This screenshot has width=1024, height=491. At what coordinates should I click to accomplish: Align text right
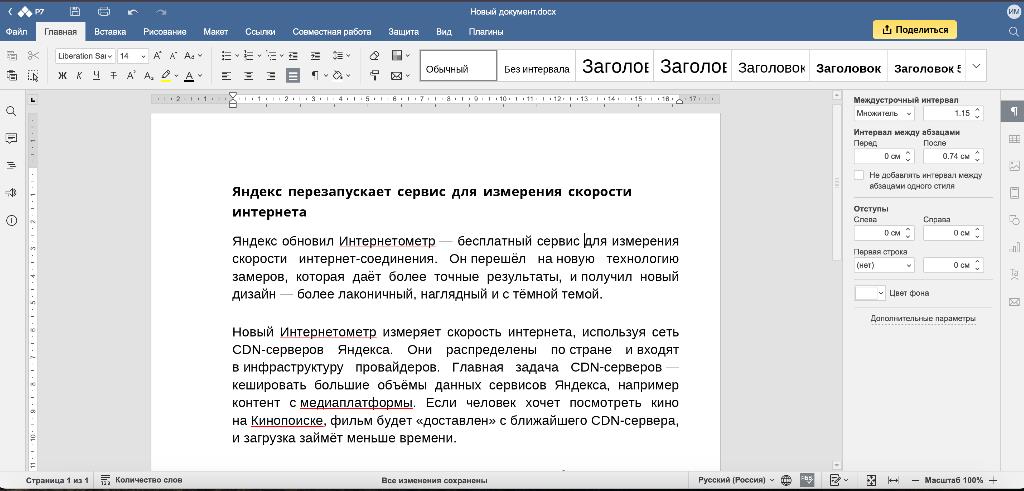(270, 76)
